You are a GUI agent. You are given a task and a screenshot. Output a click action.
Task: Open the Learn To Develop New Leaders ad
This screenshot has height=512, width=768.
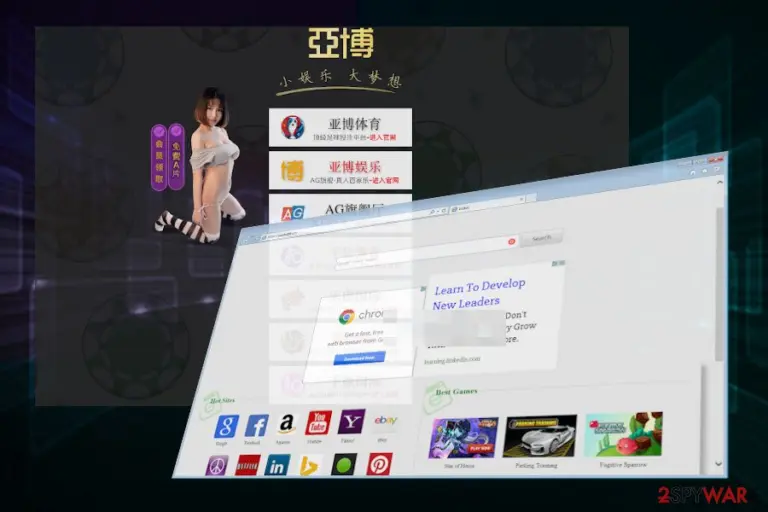(x=478, y=293)
